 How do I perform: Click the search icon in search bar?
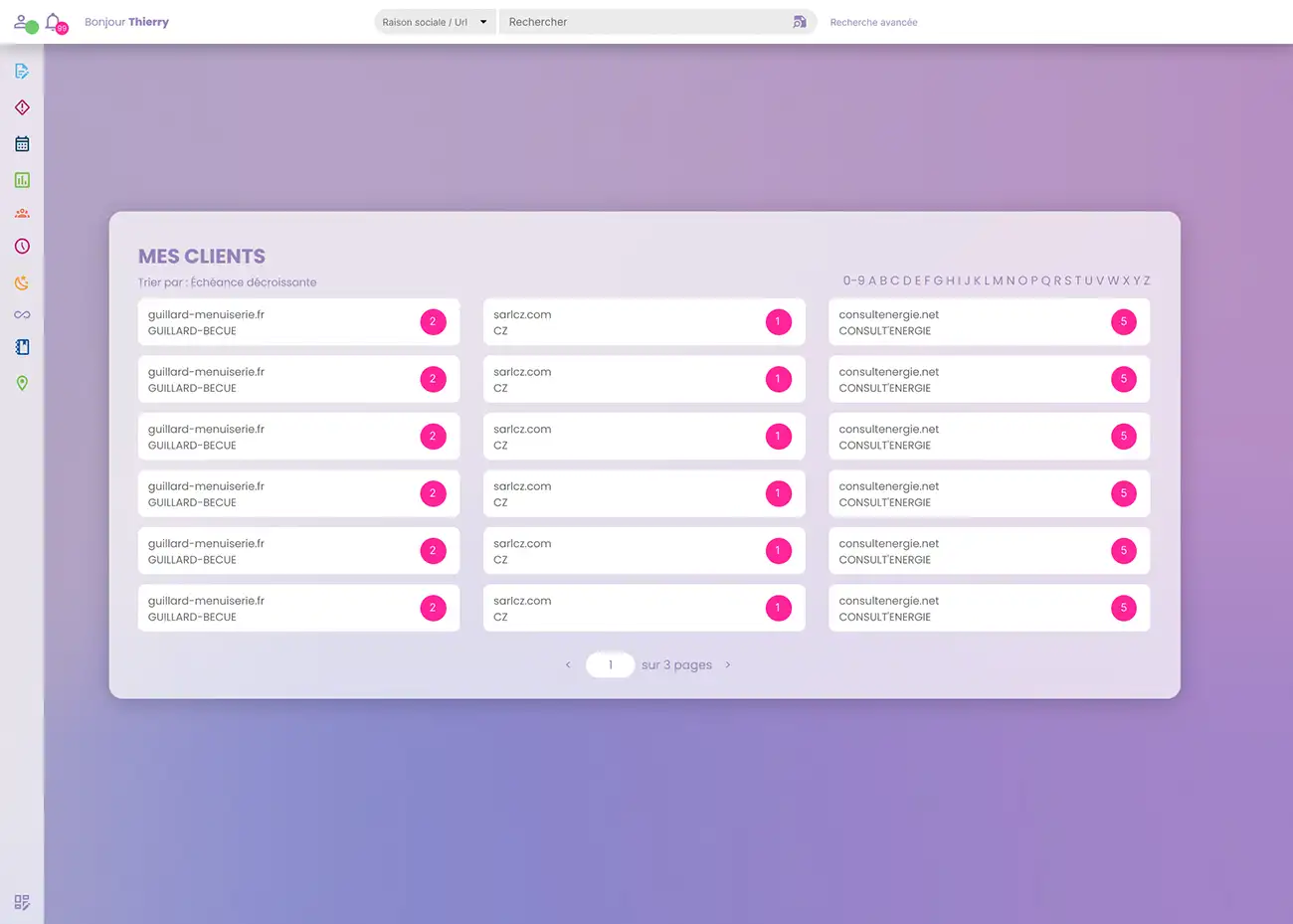click(x=799, y=22)
